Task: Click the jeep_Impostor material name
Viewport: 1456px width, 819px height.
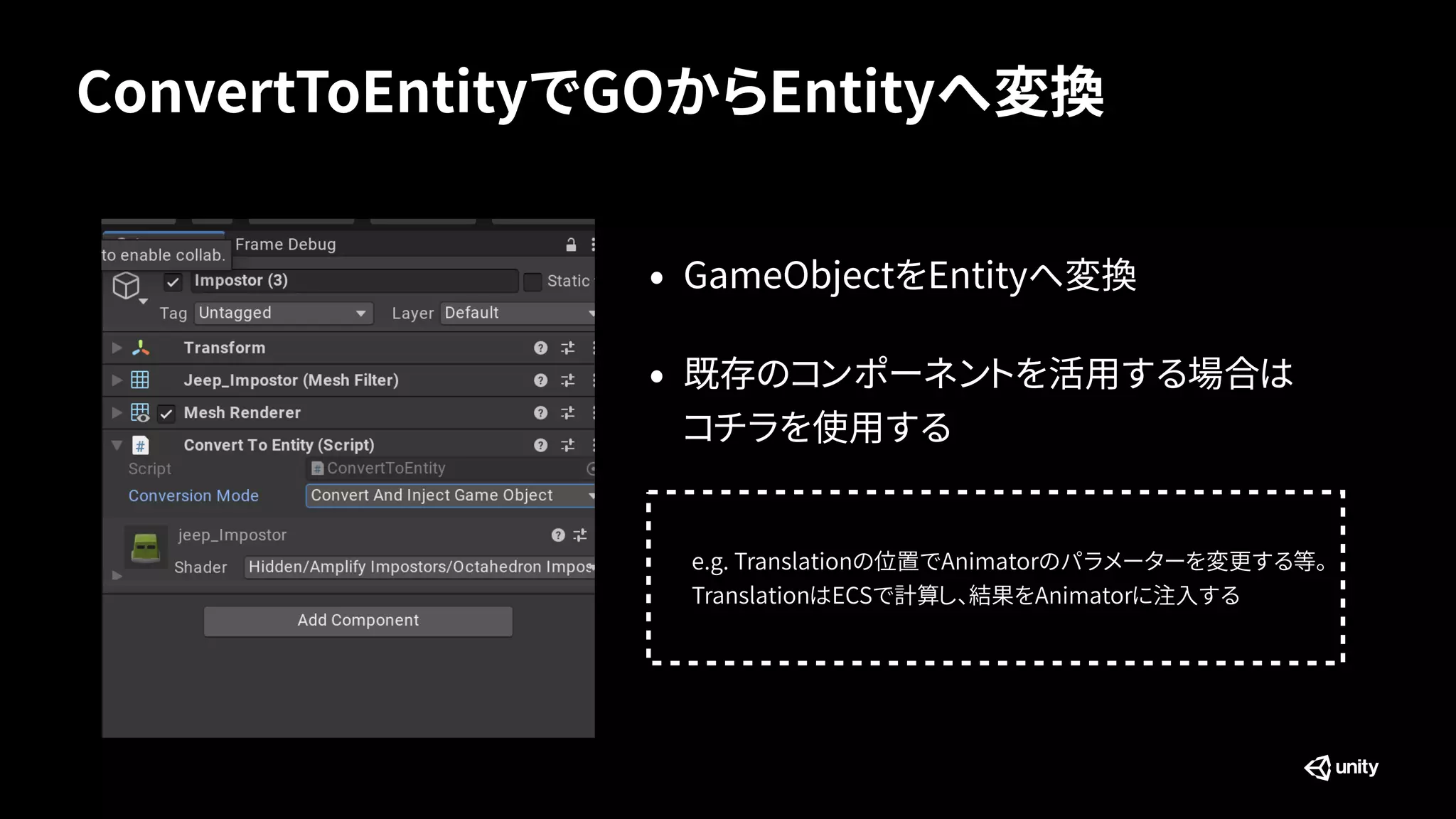Action: 232,535
